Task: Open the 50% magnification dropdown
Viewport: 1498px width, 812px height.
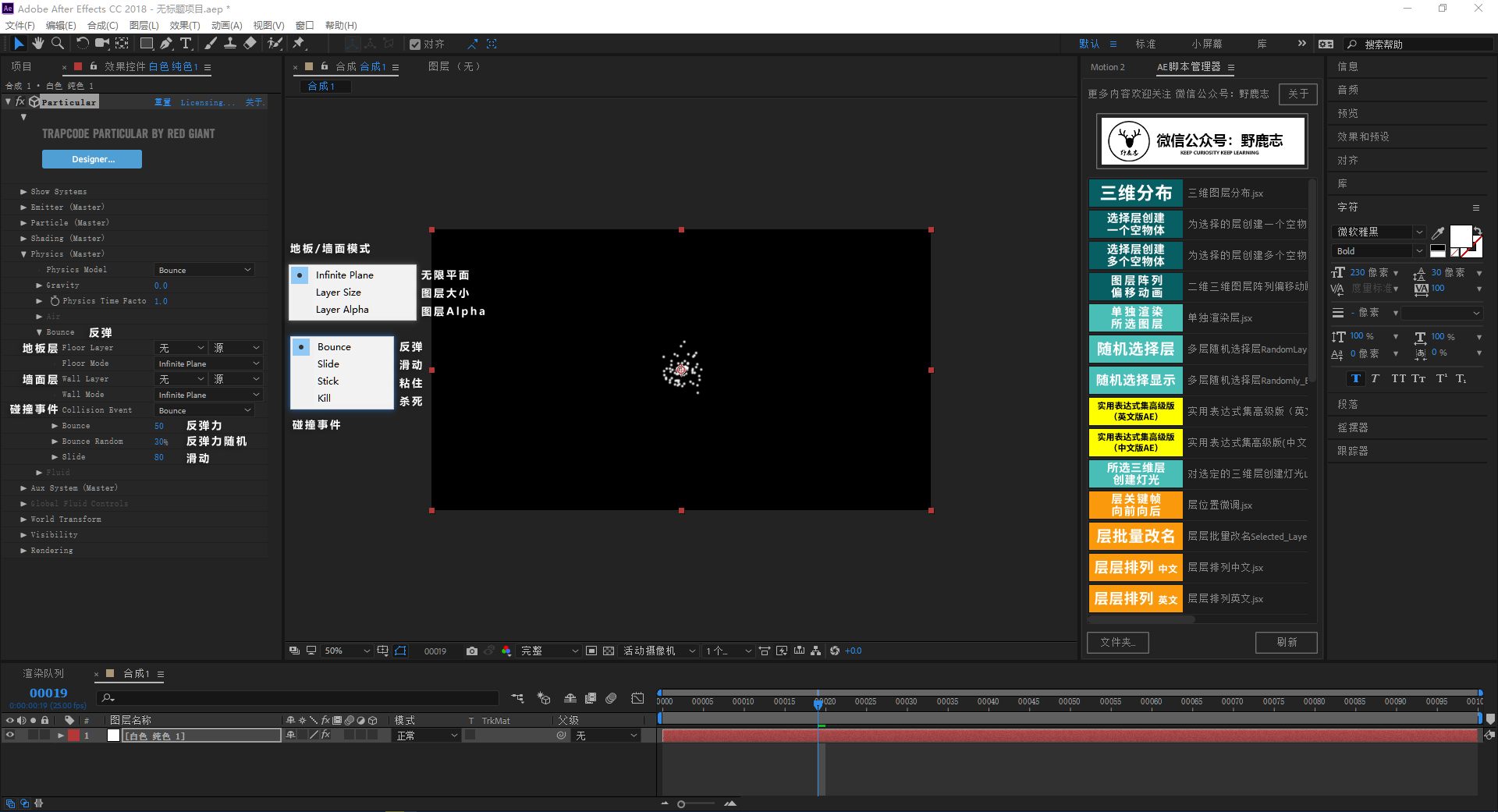Action: [347, 651]
